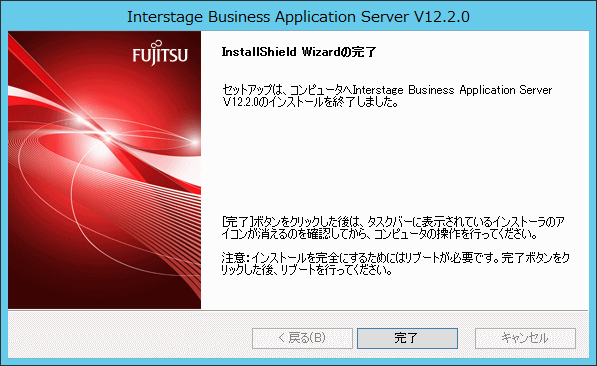Click the リブートを行ってください line of the note
Screen dimensions: 597x366
(x=307, y=270)
